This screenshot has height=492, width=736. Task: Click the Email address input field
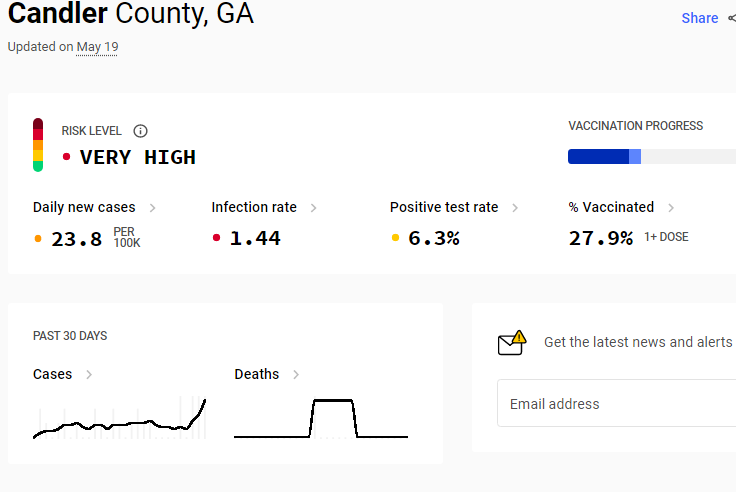click(616, 403)
